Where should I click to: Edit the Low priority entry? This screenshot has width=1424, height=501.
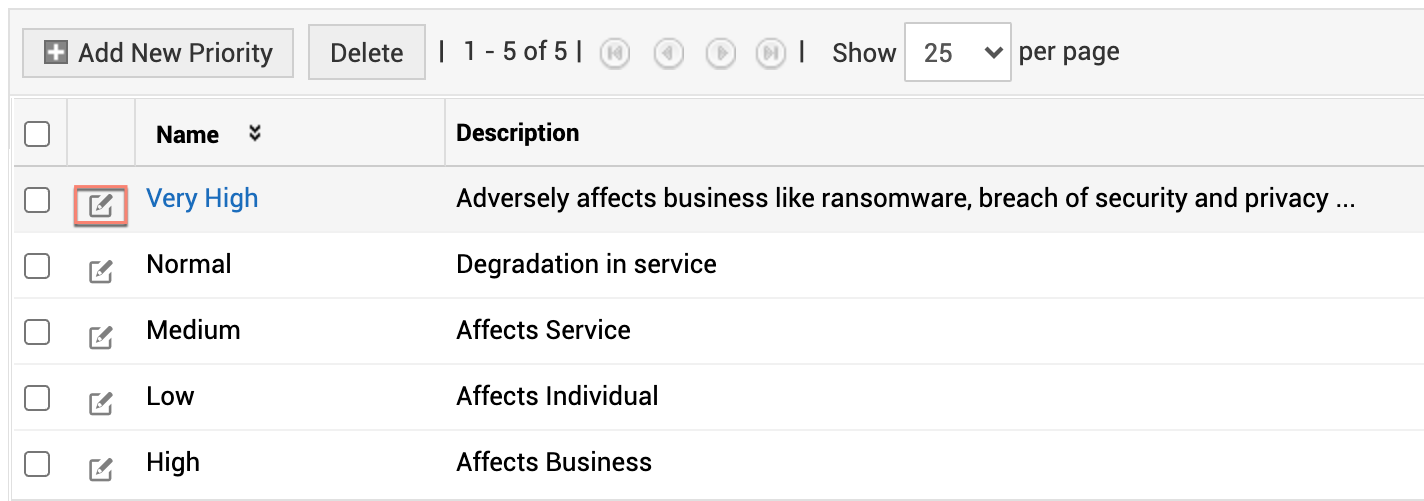pos(101,403)
